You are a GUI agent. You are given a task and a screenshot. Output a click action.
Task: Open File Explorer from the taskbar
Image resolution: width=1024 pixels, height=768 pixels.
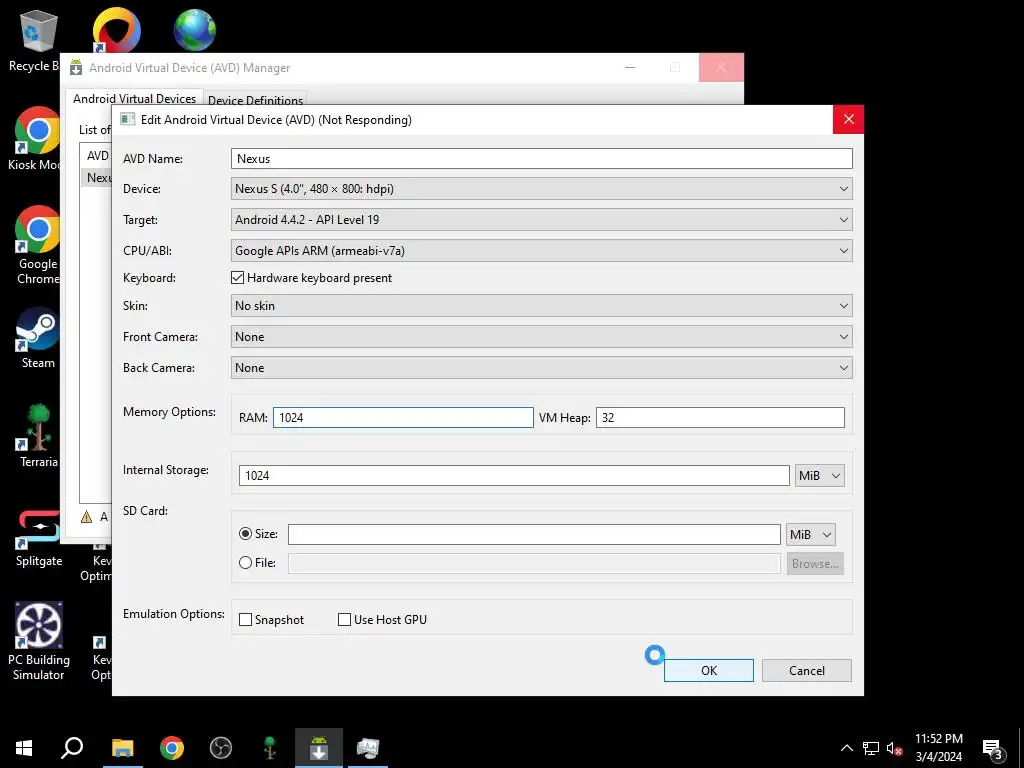tap(122, 748)
